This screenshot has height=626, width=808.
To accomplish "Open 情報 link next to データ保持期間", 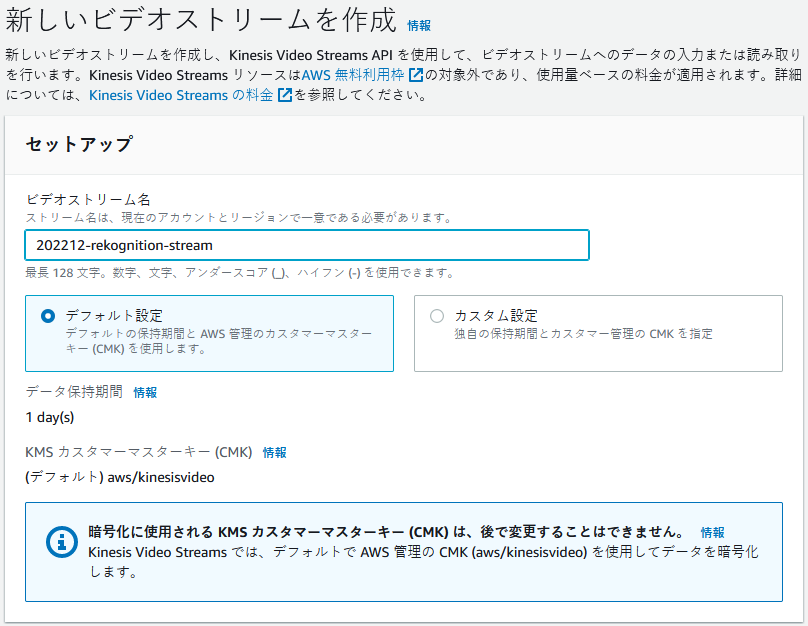I will point(145,393).
